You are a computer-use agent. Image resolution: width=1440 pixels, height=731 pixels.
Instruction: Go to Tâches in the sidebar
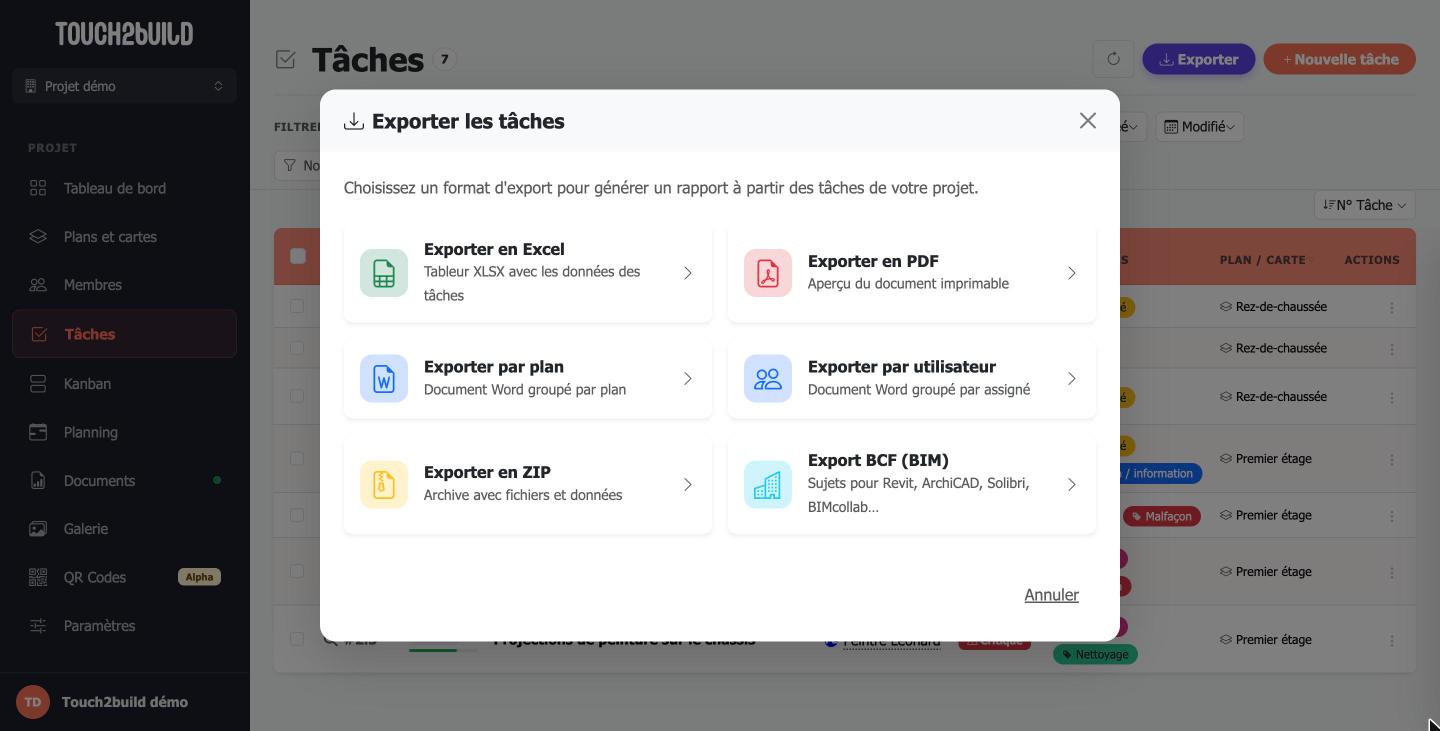125,334
